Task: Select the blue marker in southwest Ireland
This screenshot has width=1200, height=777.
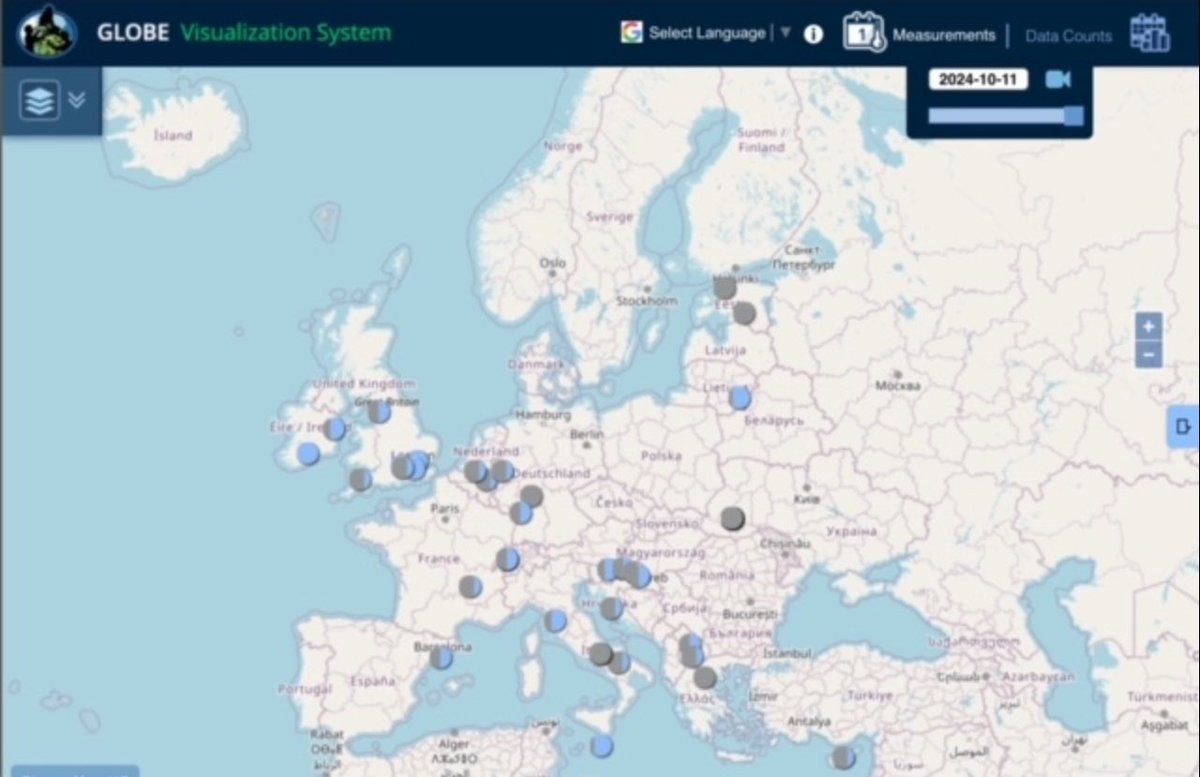Action: coord(309,454)
